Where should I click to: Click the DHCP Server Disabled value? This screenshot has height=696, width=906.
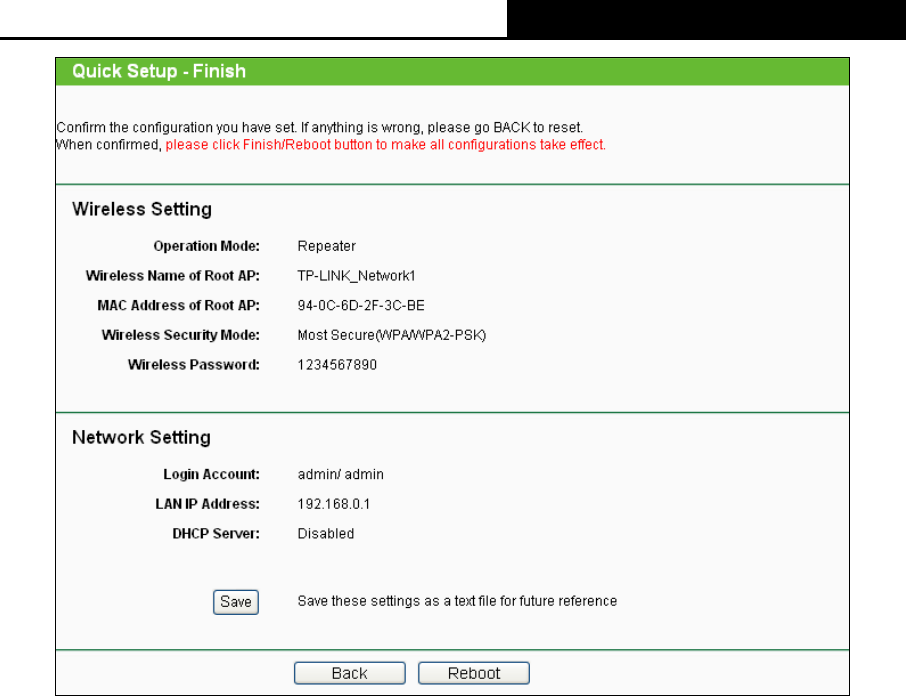tap(326, 534)
